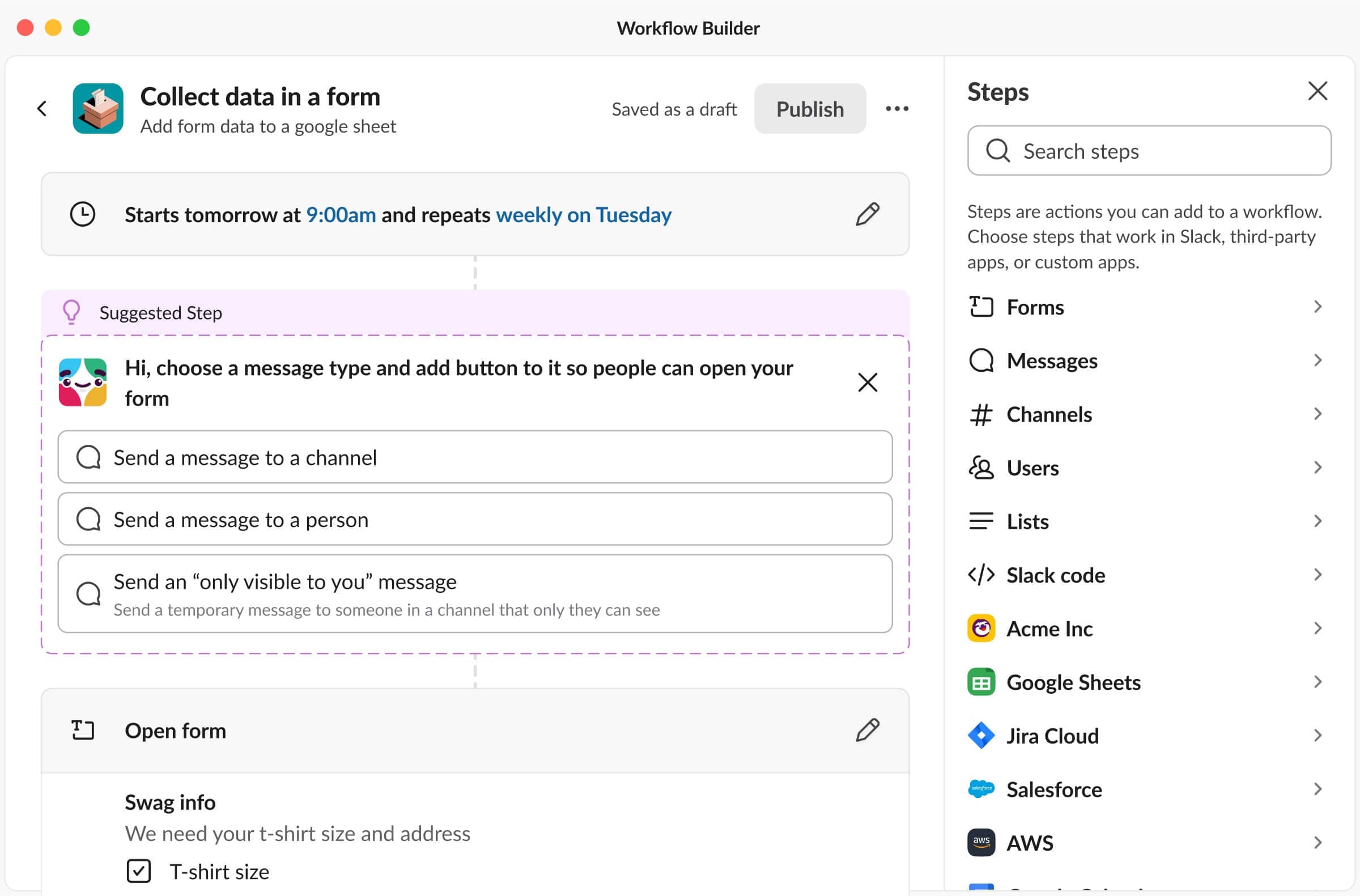Click the Forms category icon
This screenshot has height=896, width=1360.
pos(981,307)
